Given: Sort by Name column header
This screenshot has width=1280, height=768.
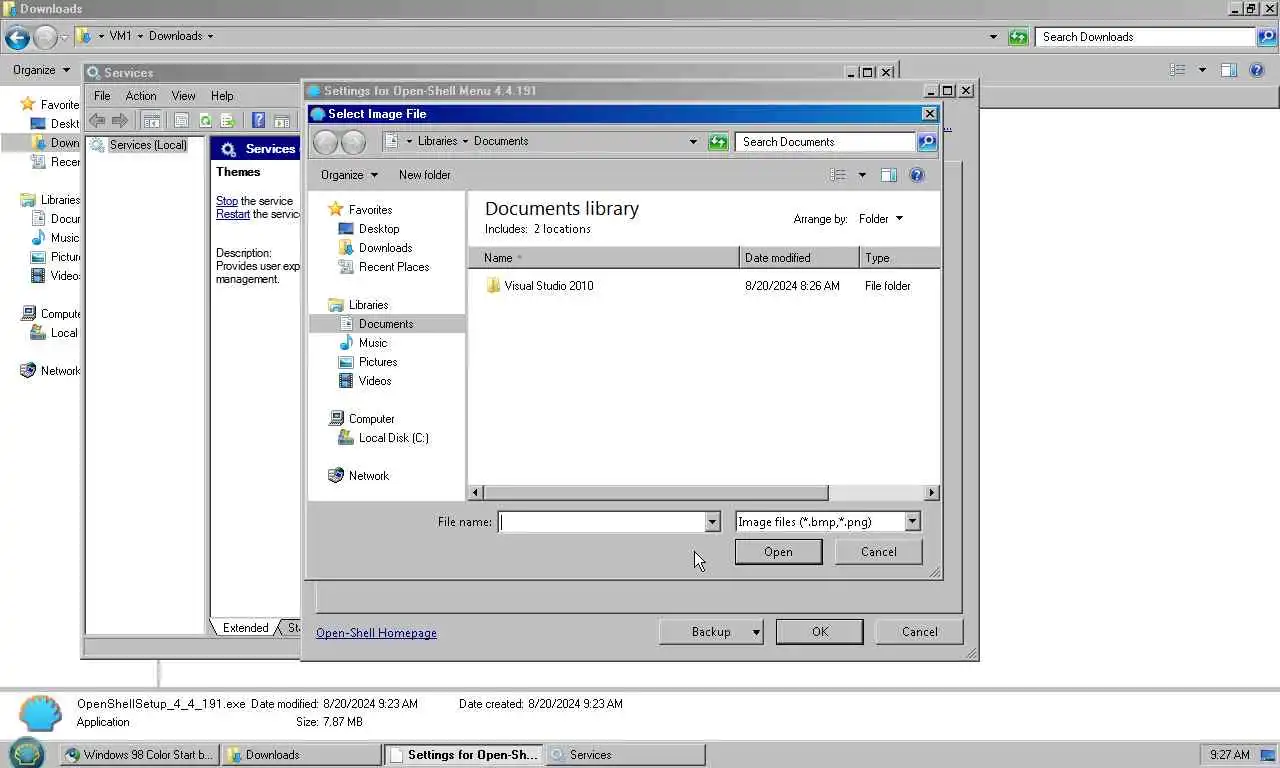Looking at the screenshot, I should [x=603, y=258].
